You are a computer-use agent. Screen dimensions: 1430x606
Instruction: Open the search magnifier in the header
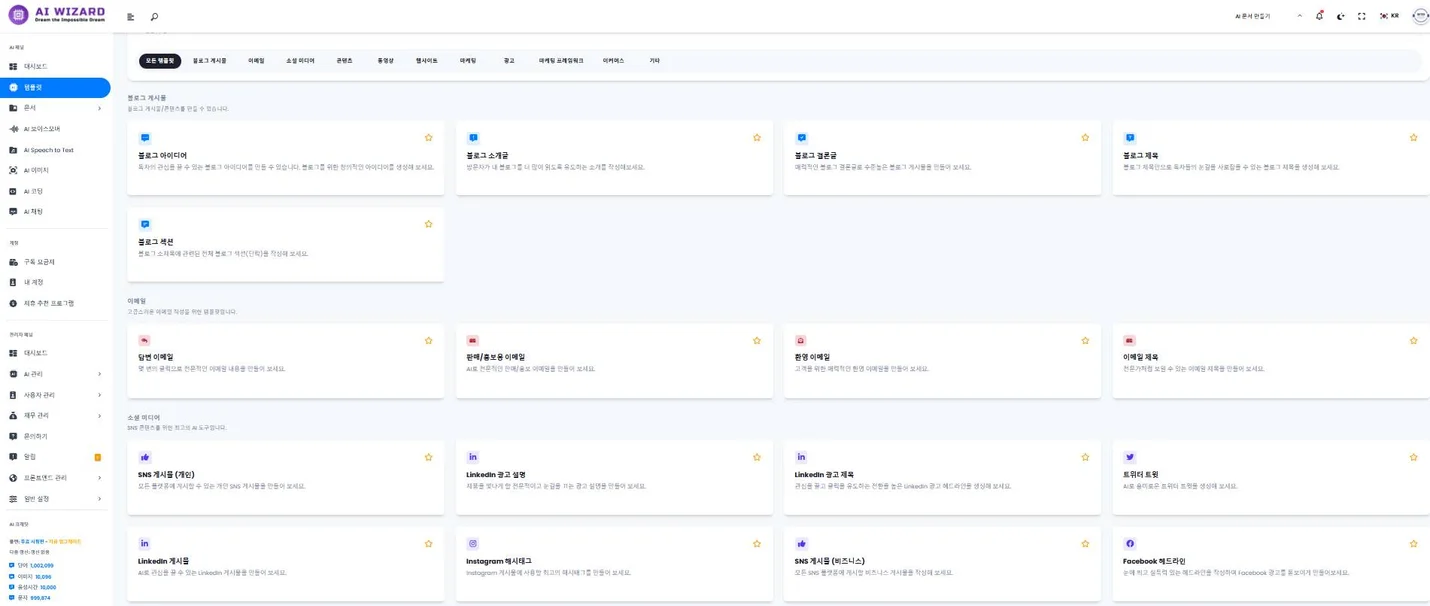(154, 17)
